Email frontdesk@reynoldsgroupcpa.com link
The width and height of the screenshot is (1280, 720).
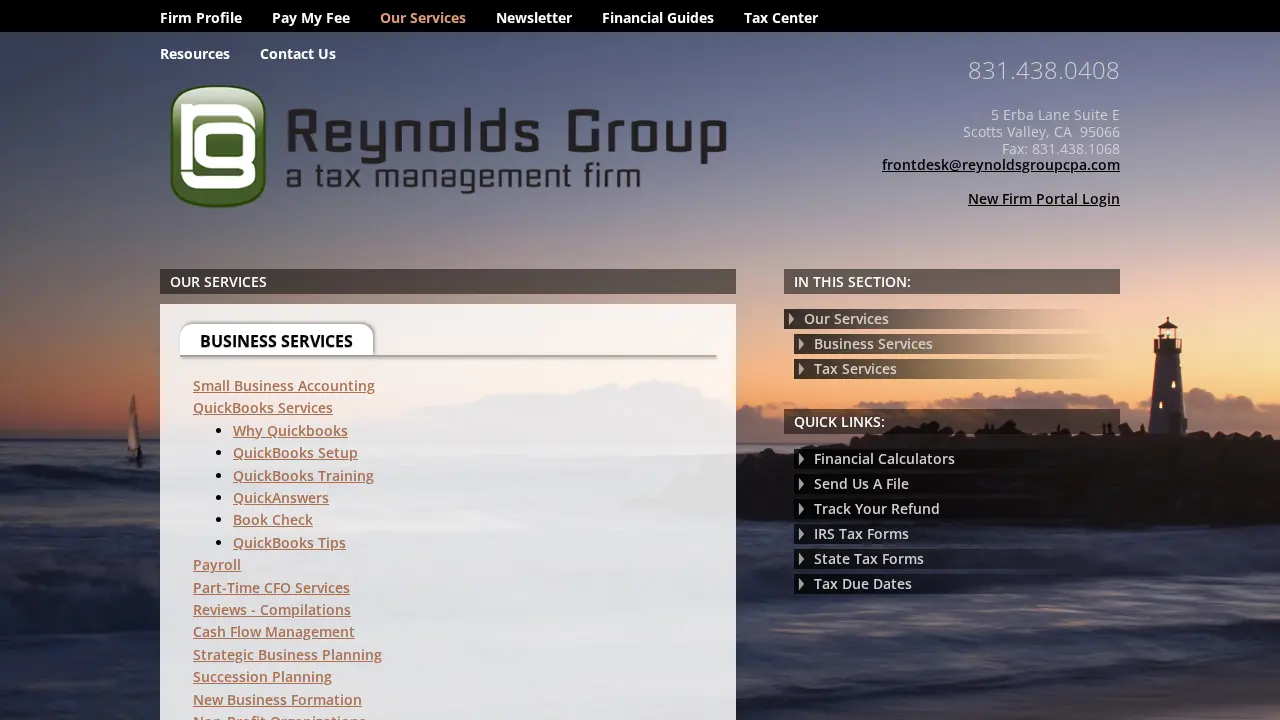coord(1001,165)
